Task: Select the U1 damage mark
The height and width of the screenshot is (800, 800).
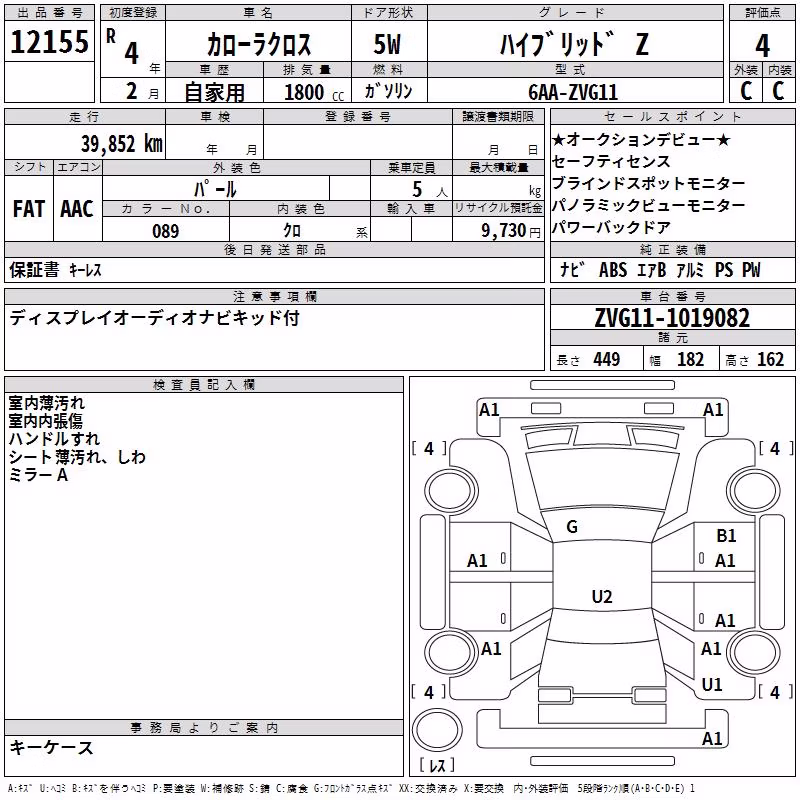Action: pos(712,685)
